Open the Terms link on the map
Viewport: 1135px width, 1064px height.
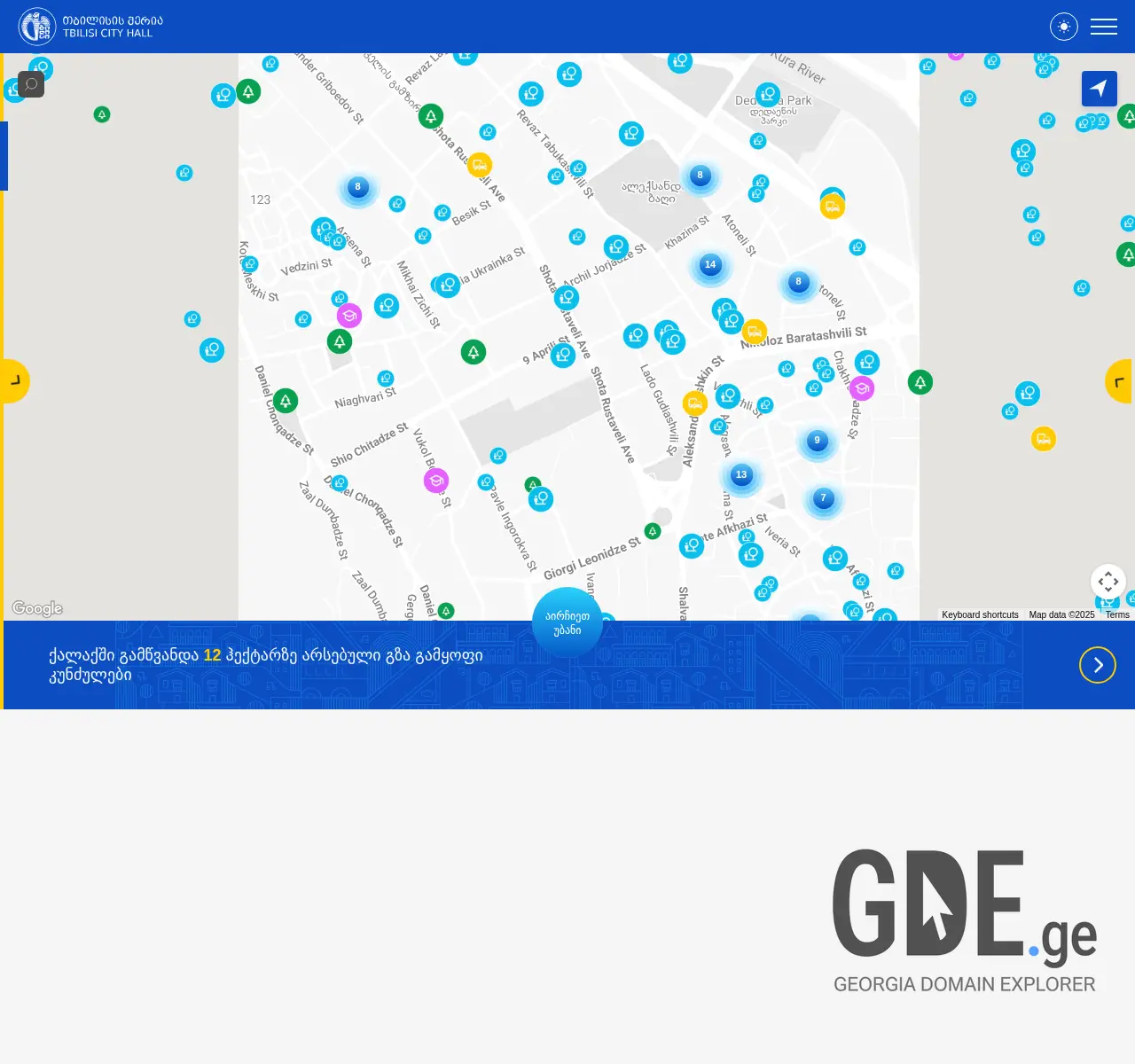1116,614
